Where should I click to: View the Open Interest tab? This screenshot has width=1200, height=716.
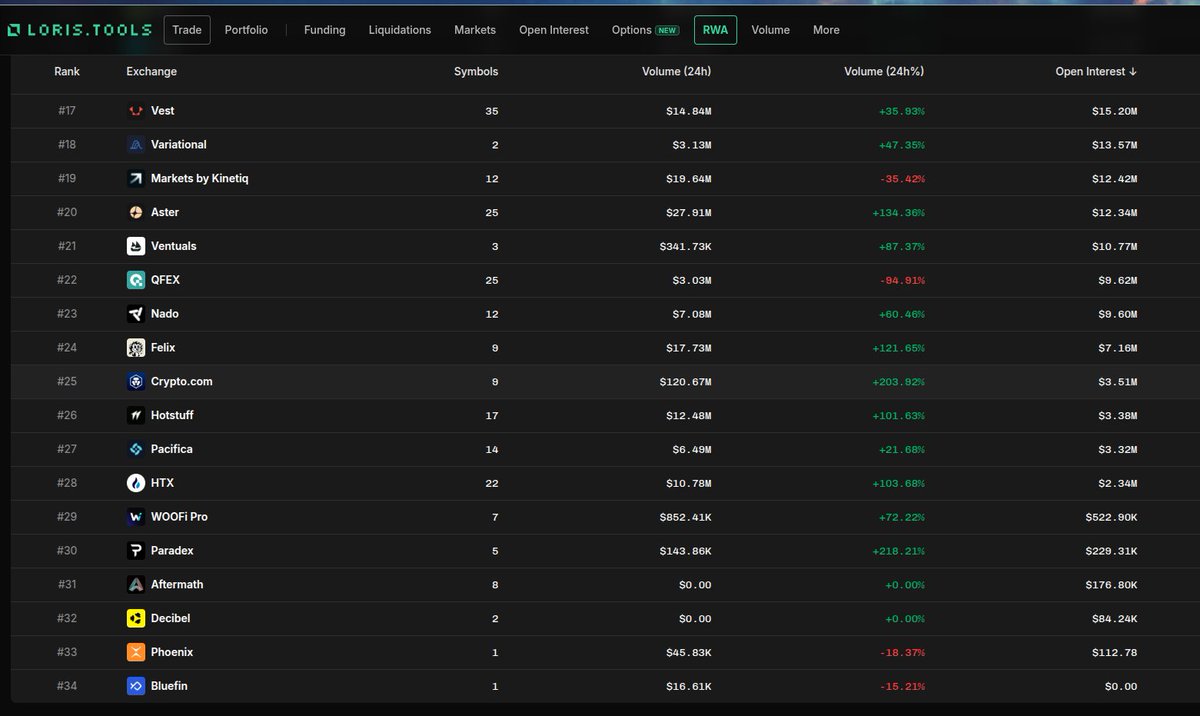coord(554,30)
